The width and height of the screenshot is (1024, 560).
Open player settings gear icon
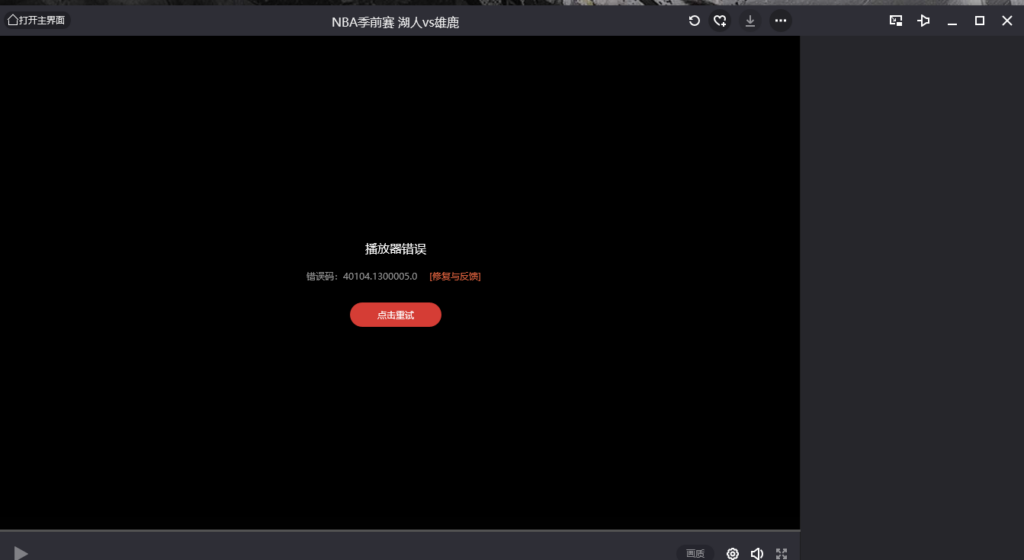pos(732,553)
